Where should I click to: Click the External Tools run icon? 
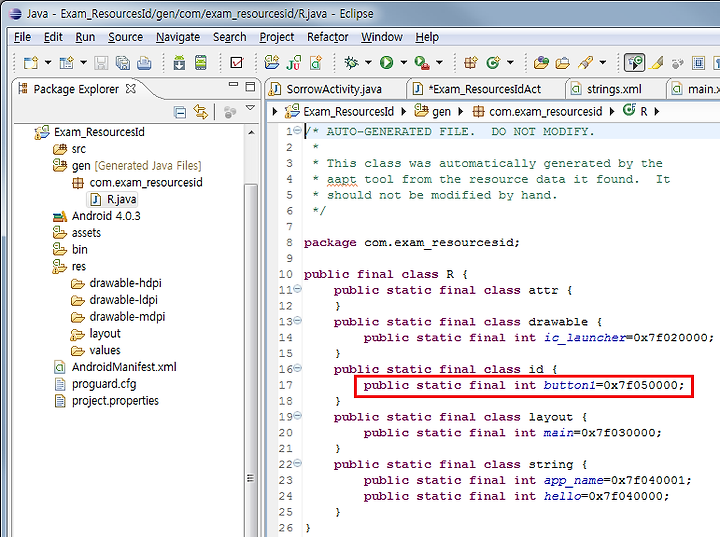coord(422,62)
